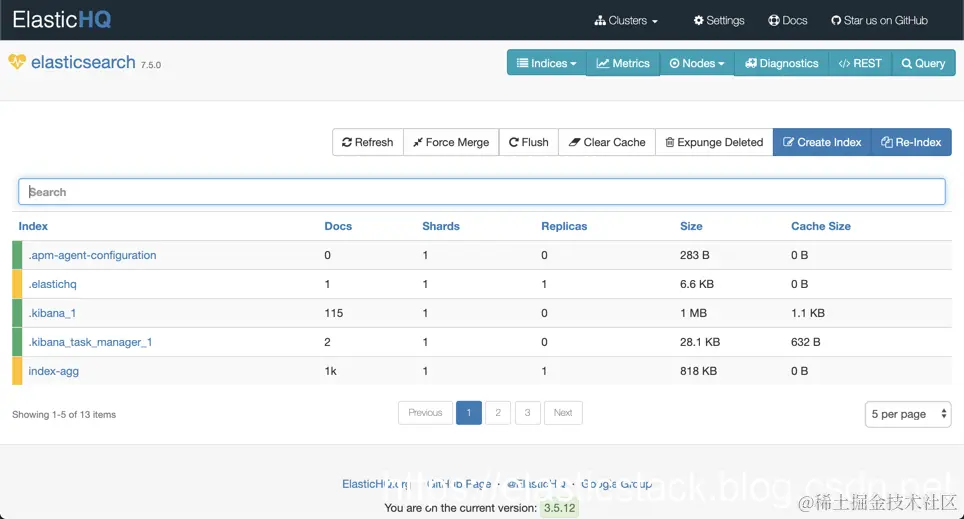Click the 115 docs count
The height and width of the screenshot is (519, 964).
334,313
